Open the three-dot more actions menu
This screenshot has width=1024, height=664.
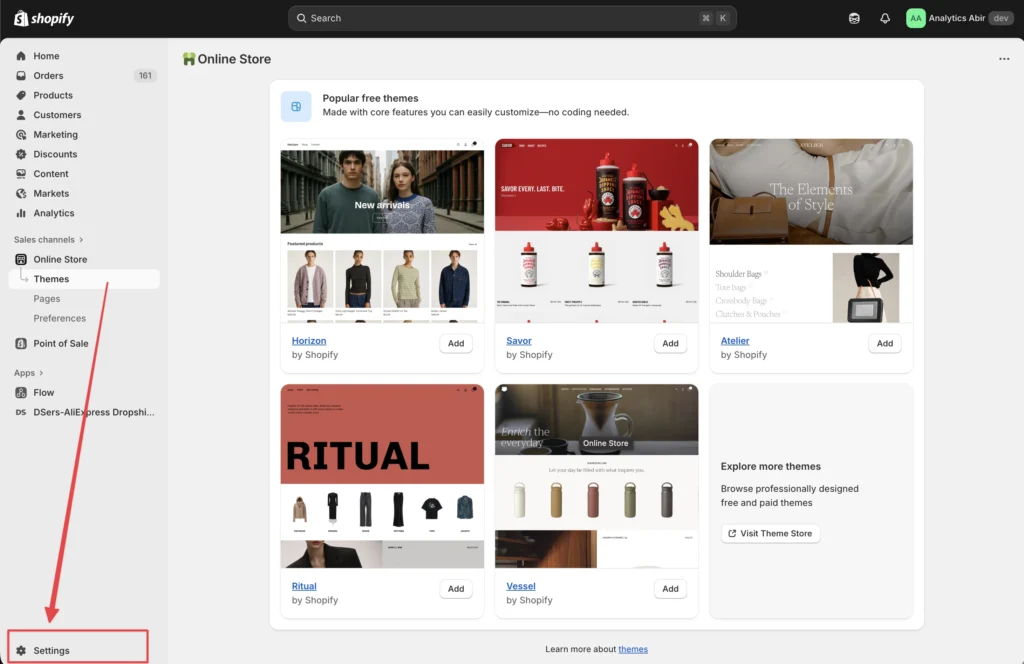coord(1004,59)
